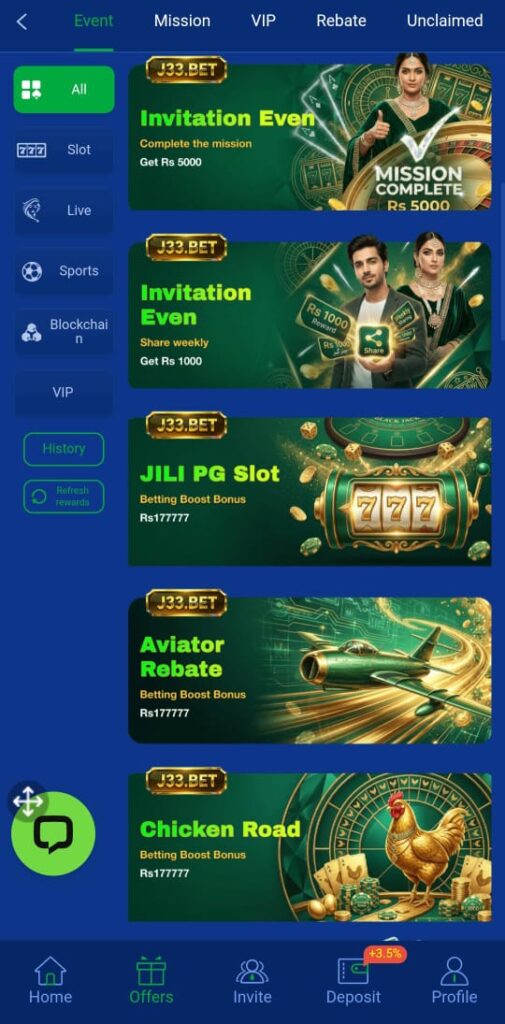The width and height of the screenshot is (505, 1024).
Task: Open the Chicken Road promotion banner
Action: 310,847
